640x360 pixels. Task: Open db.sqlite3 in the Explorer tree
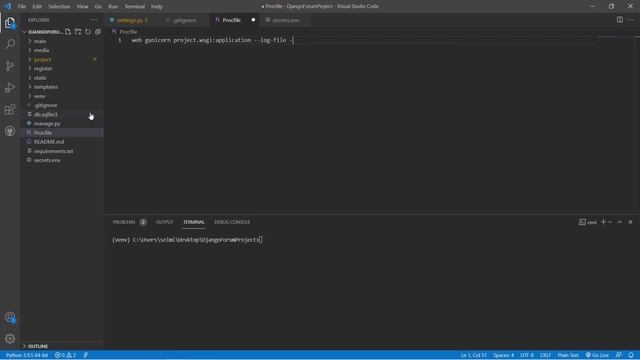[x=45, y=114]
